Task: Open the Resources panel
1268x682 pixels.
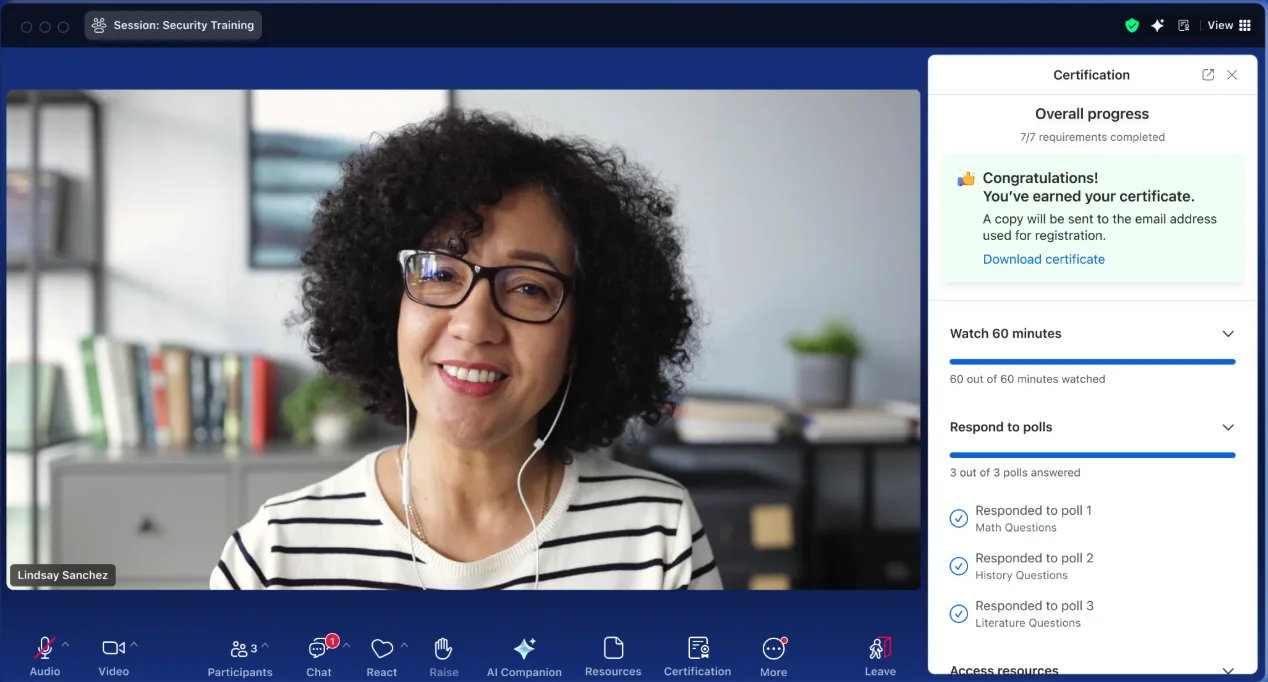Action: [x=613, y=655]
